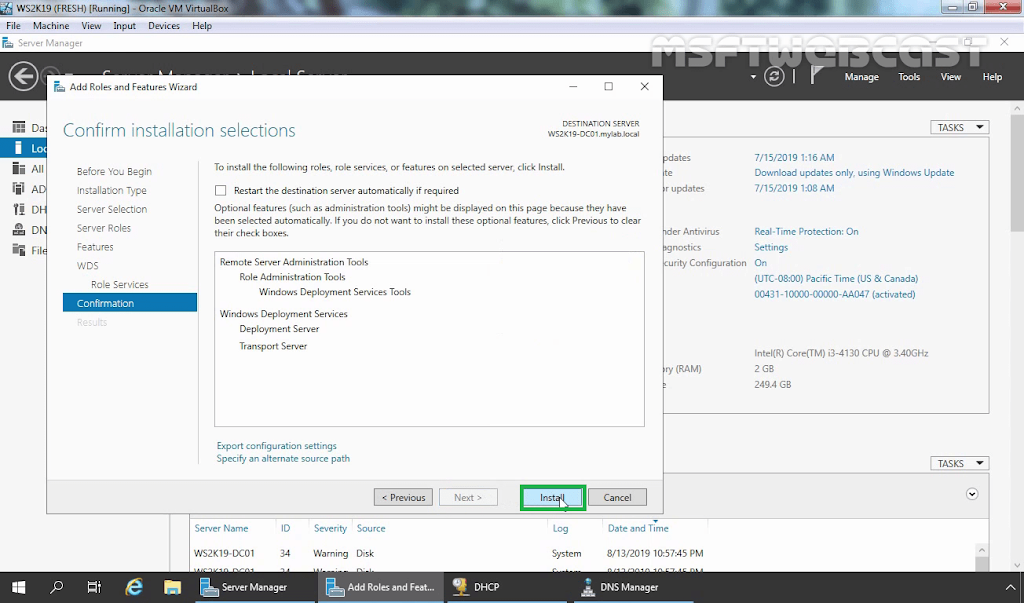This screenshot has height=603, width=1024.
Task: Open Server Manager's View menu
Action: tap(950, 76)
